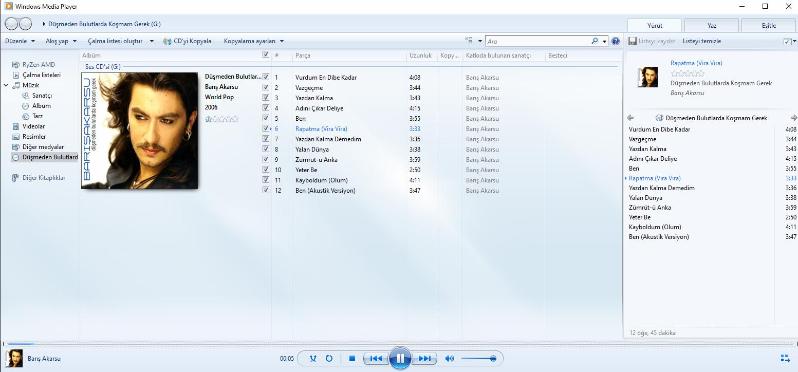
Task: Turn repeat on
Action: pos(329,358)
